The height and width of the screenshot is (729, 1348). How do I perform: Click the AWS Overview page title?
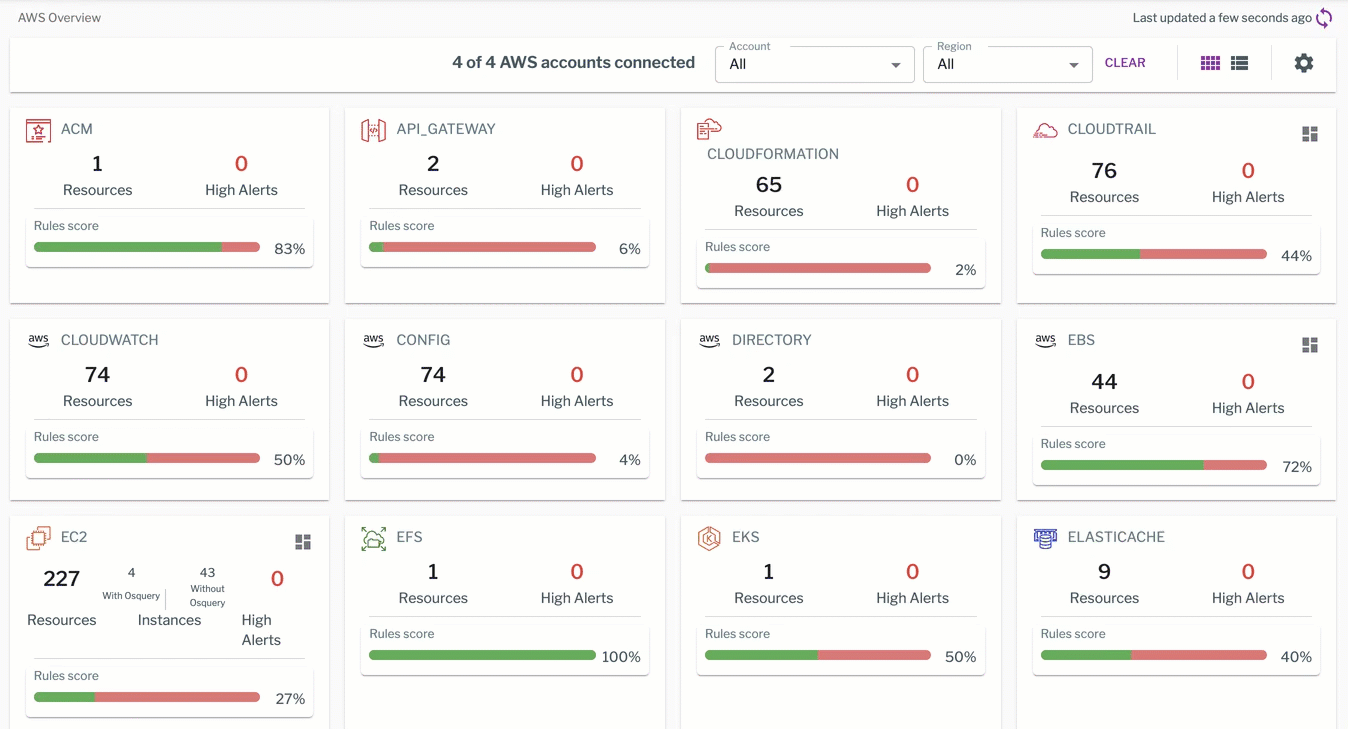[x=59, y=18]
